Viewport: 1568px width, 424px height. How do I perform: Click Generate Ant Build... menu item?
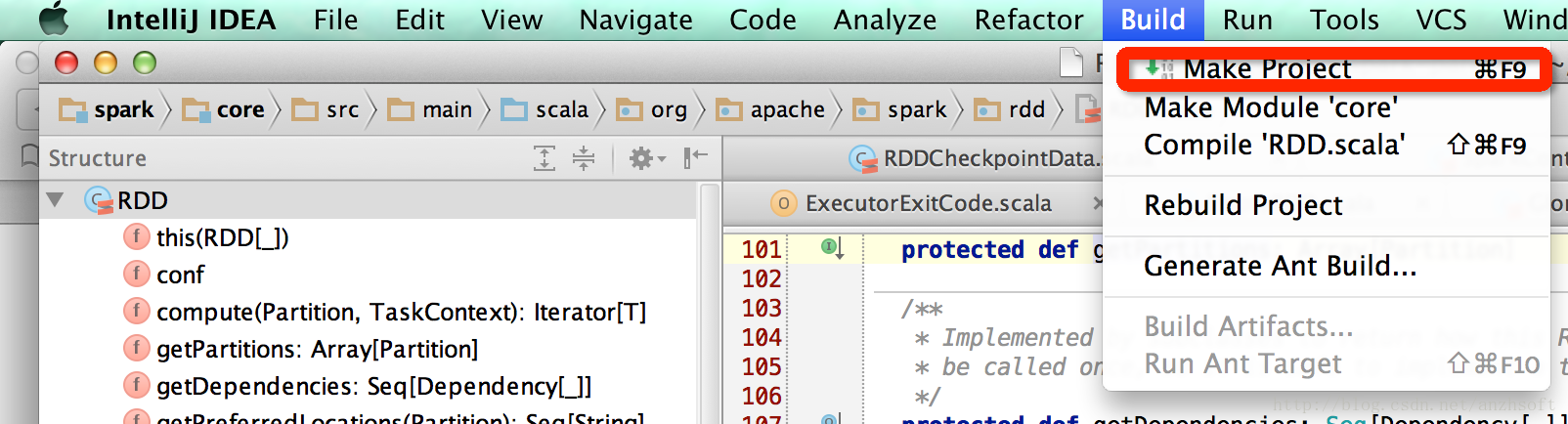pos(1280,266)
